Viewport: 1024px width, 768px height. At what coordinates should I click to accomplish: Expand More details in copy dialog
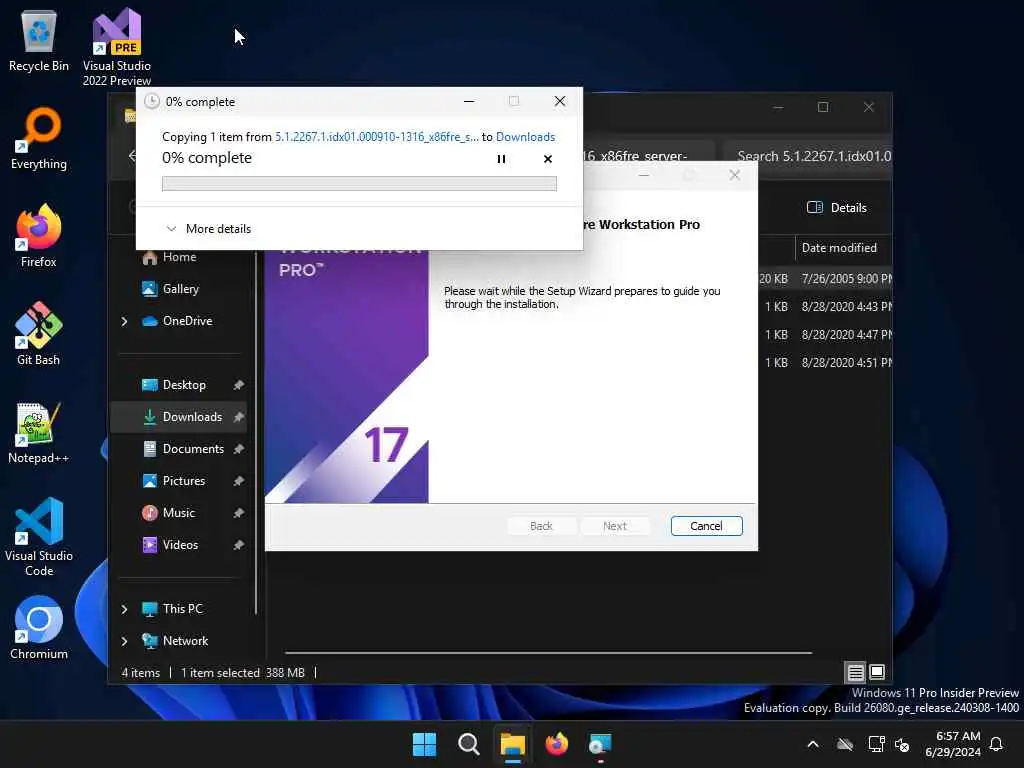[208, 229]
